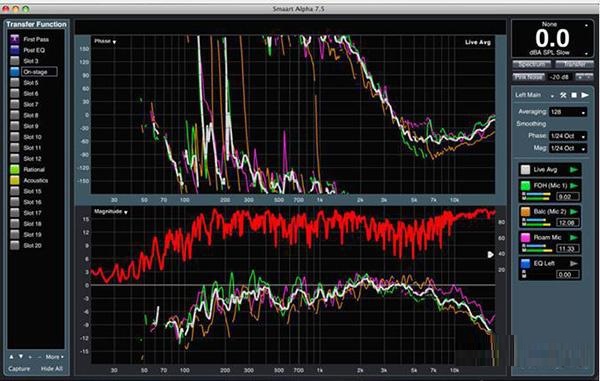Open the Averaging dropdown set to 128
Image resolution: width=600 pixels, height=381 pixels.
pyautogui.click(x=568, y=112)
